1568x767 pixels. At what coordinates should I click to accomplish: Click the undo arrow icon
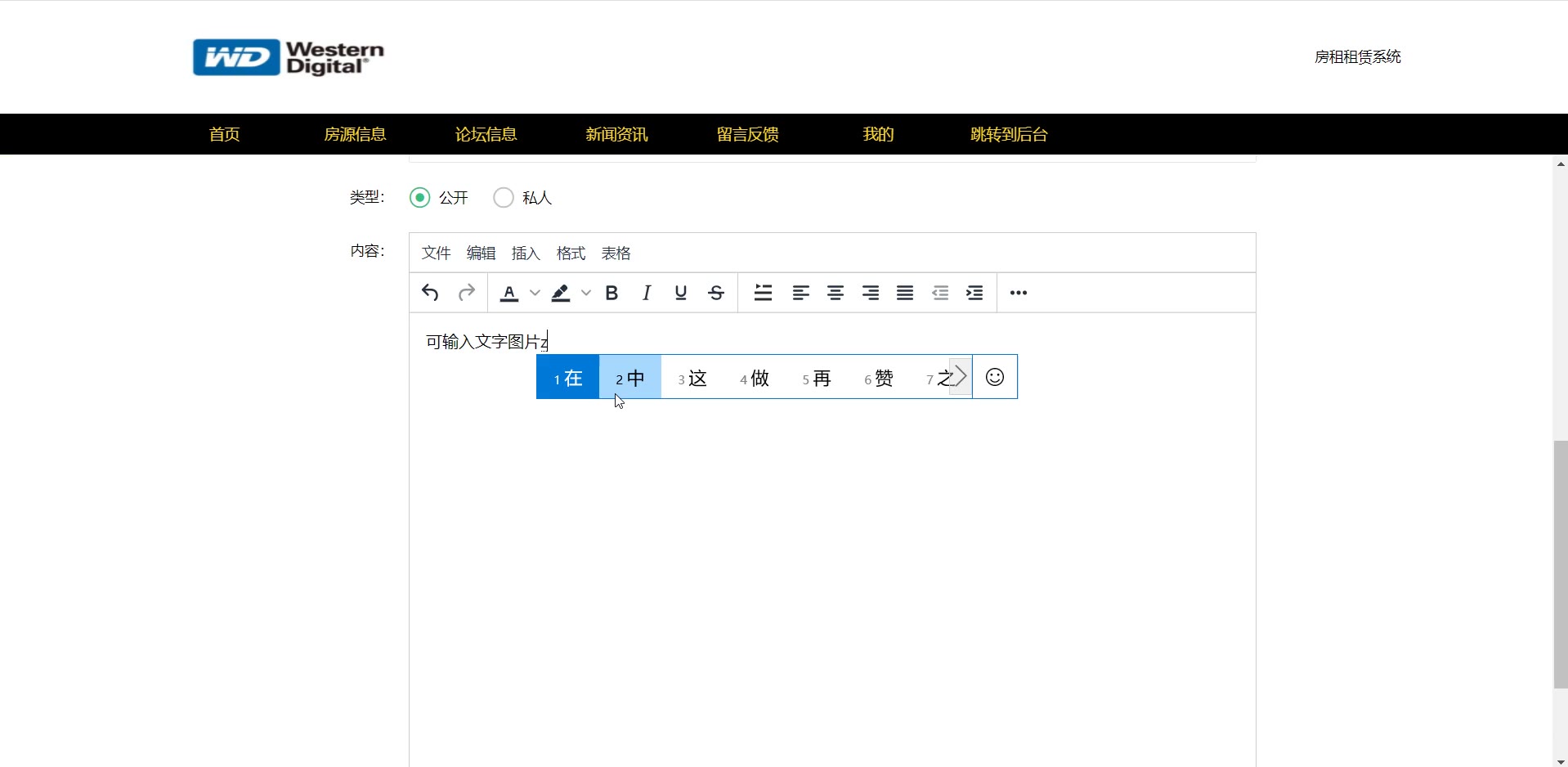[430, 293]
